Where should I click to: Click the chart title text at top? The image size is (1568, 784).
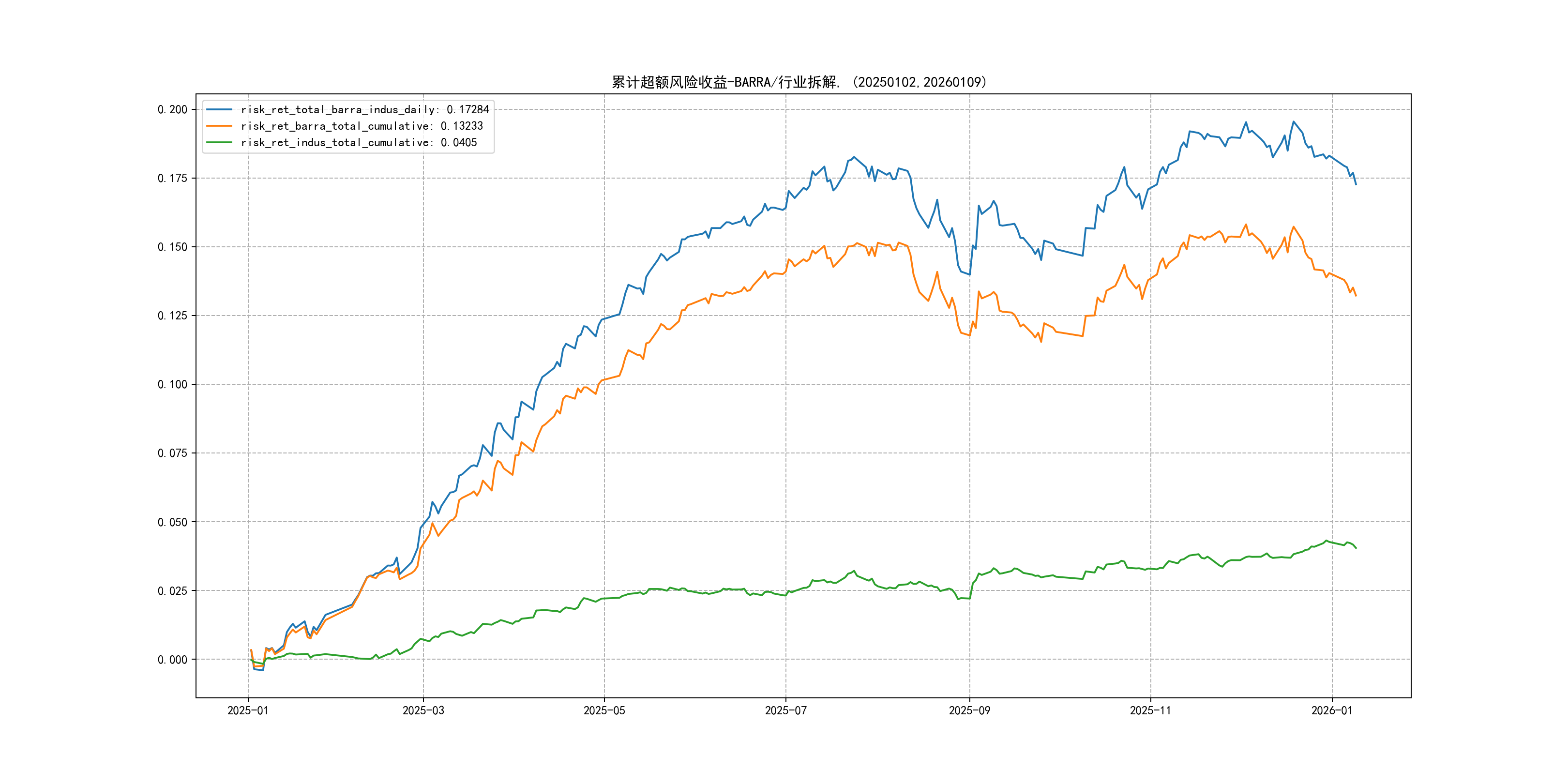(x=799, y=82)
